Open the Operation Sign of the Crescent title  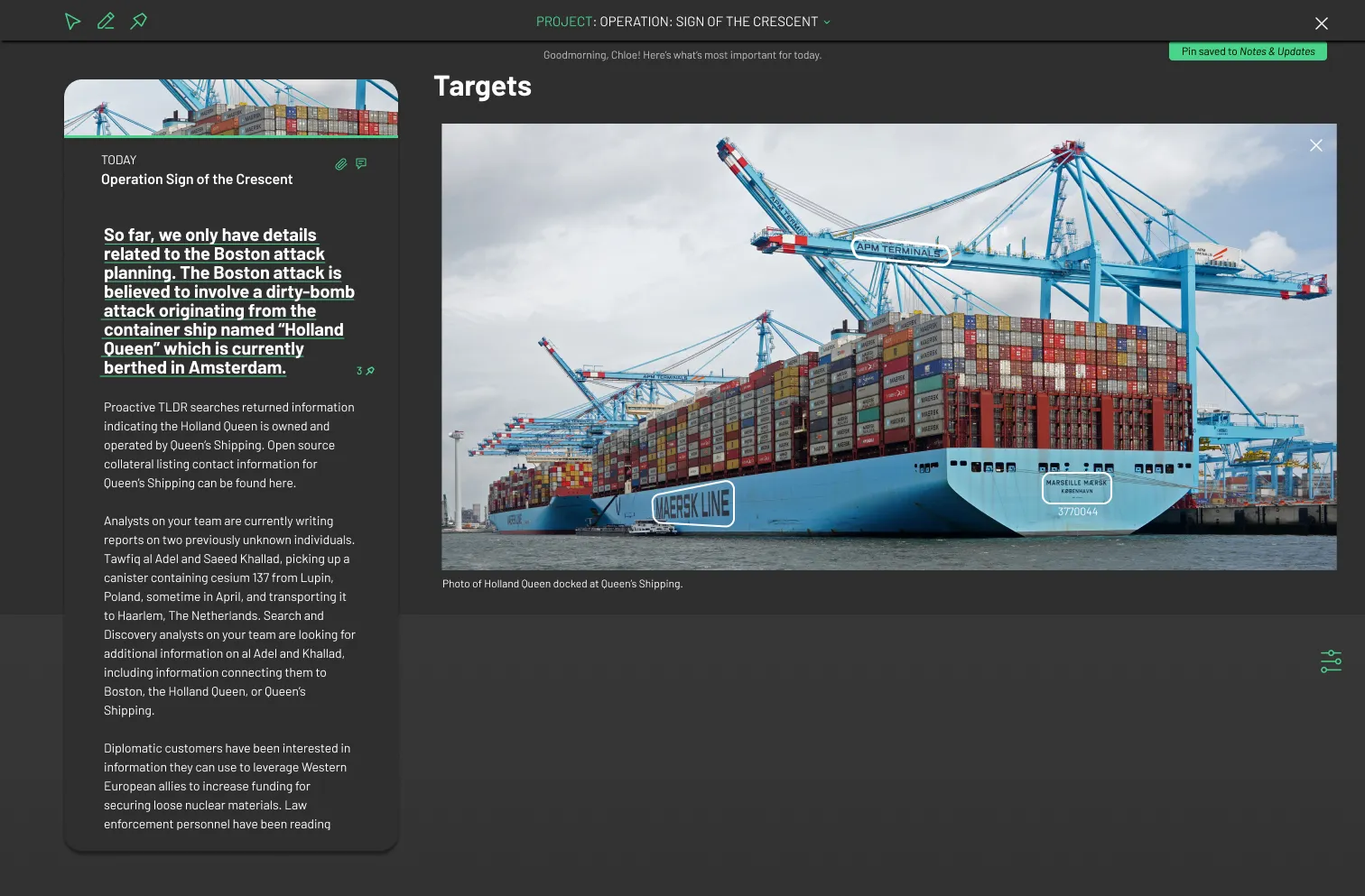point(197,180)
